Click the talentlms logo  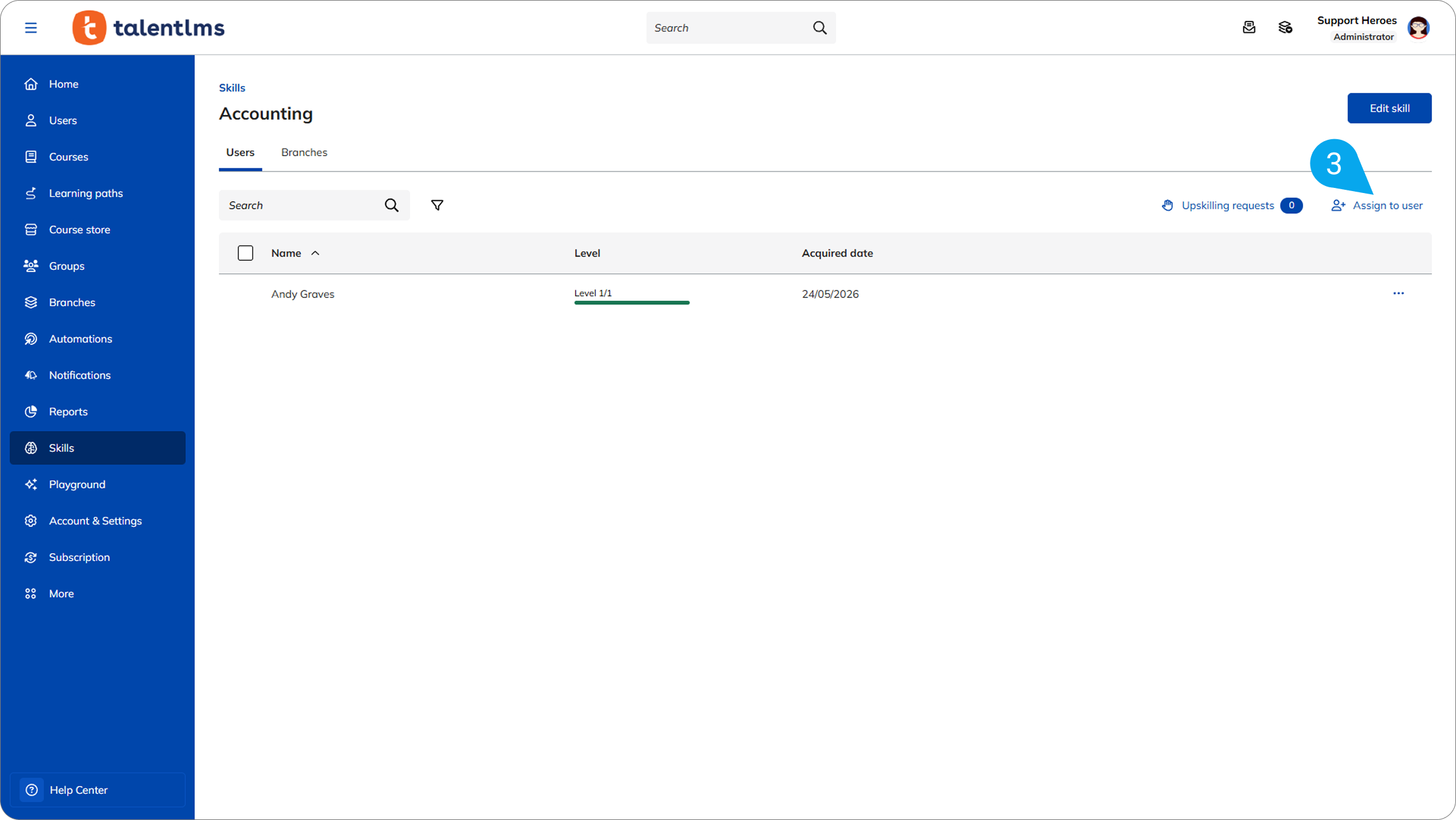(x=149, y=28)
